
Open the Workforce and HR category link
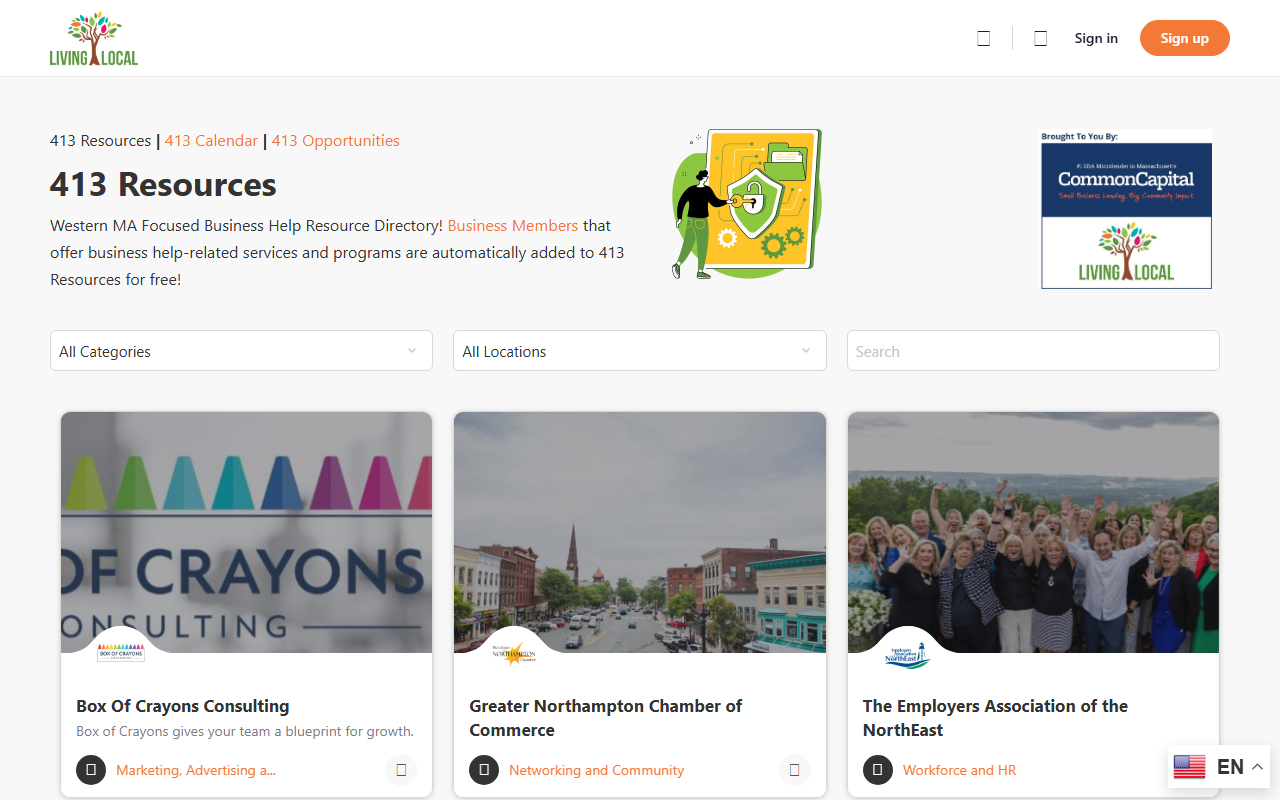tap(959, 770)
